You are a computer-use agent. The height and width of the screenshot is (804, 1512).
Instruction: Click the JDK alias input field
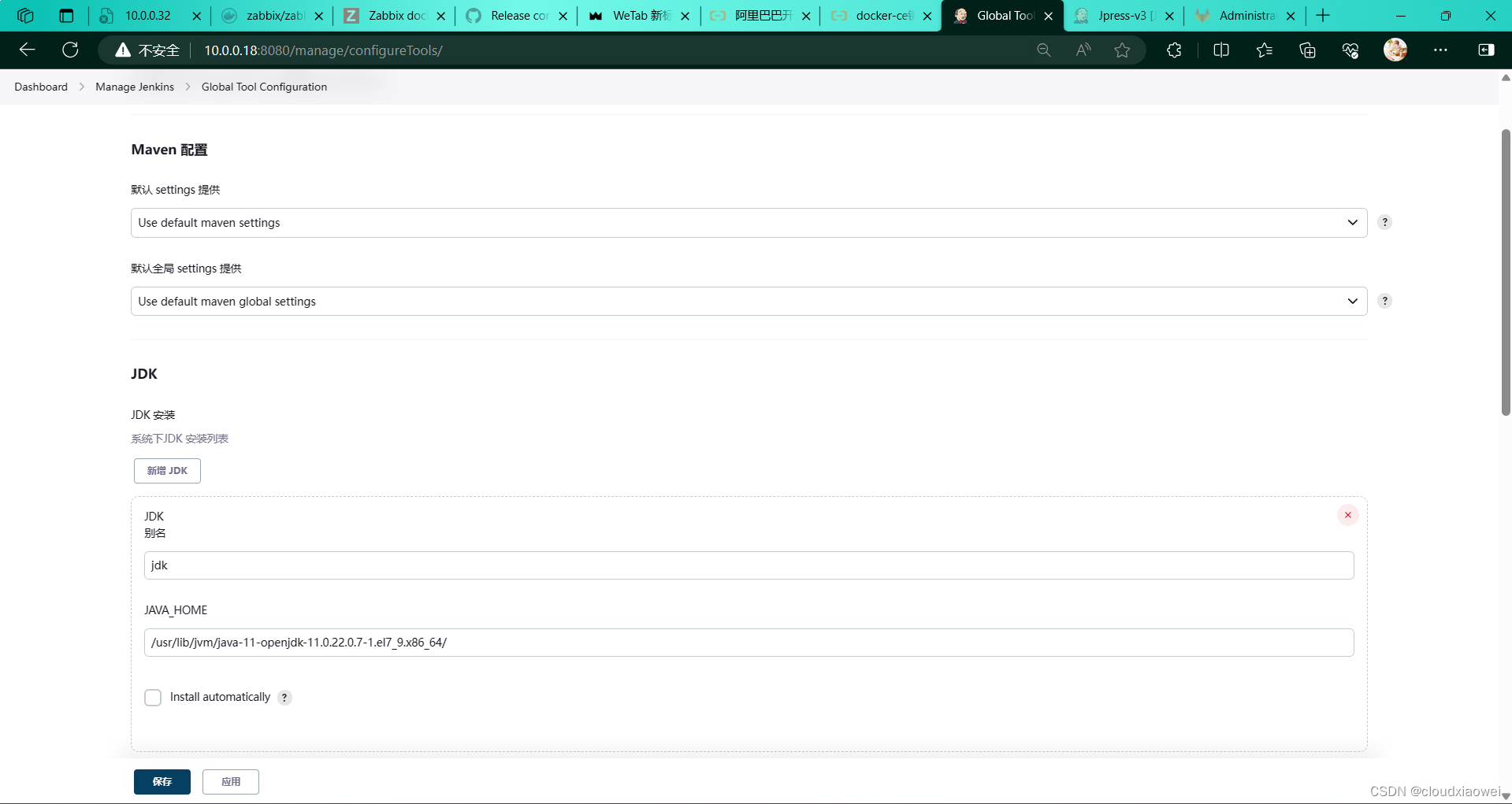click(x=749, y=565)
